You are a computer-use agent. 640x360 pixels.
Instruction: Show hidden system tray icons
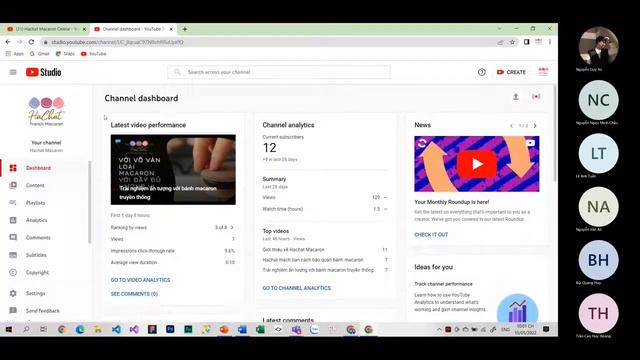pyautogui.click(x=439, y=329)
